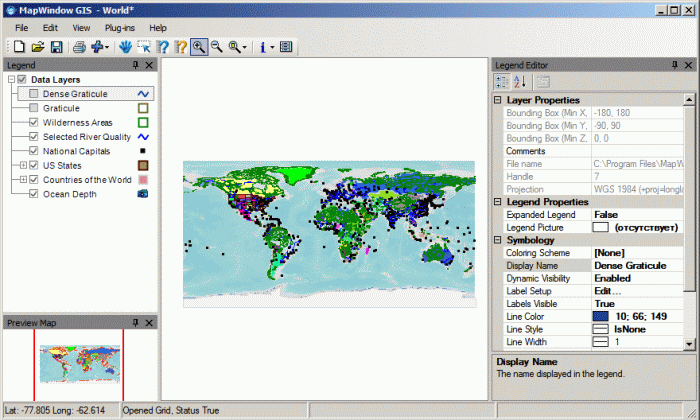The height and width of the screenshot is (420, 700).
Task: Hide the Wilderness Areas layer
Action: (33, 122)
